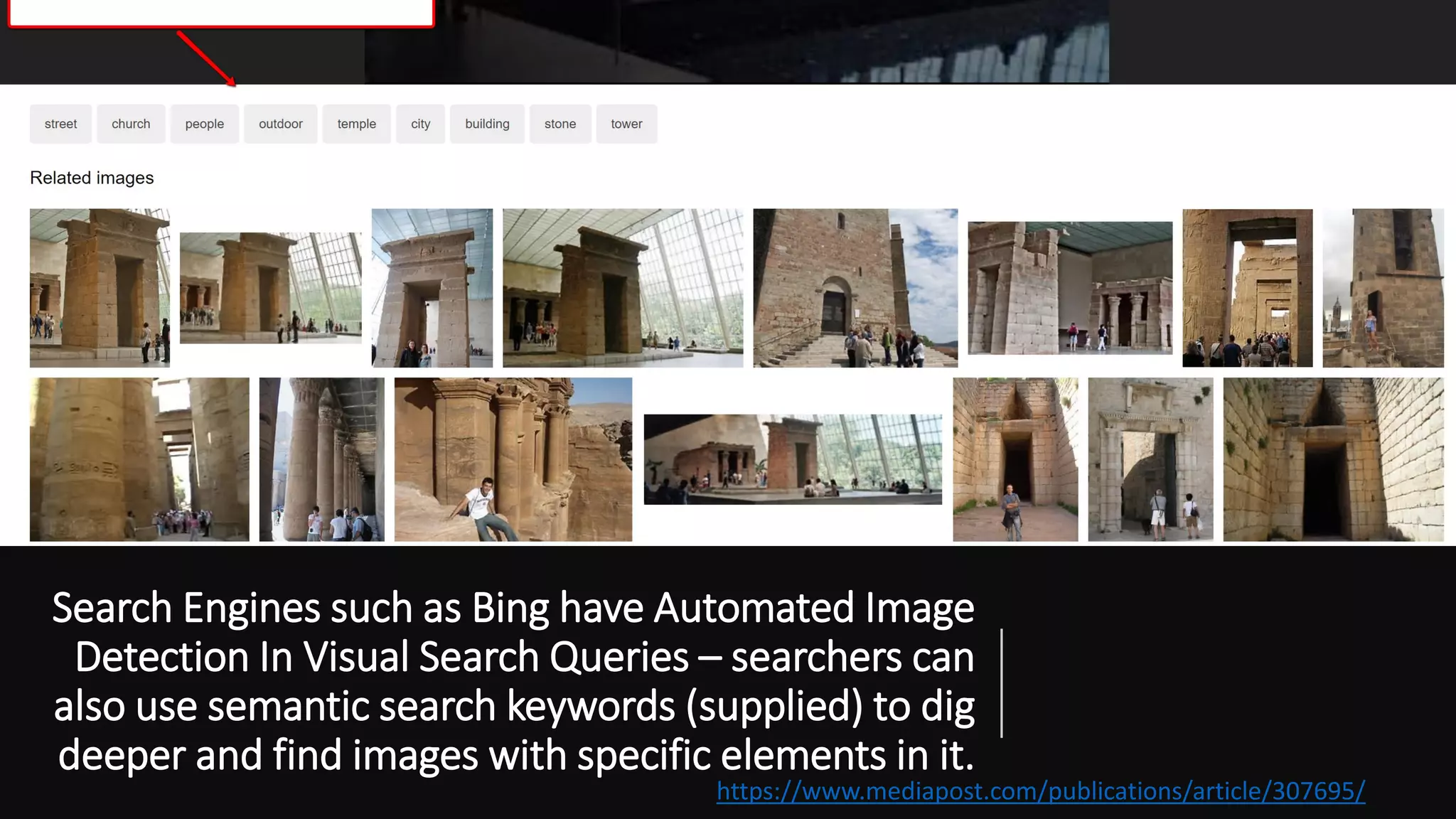The height and width of the screenshot is (819, 1456).
Task: Choose the "outdoor" keyword tag
Action: [x=281, y=124]
